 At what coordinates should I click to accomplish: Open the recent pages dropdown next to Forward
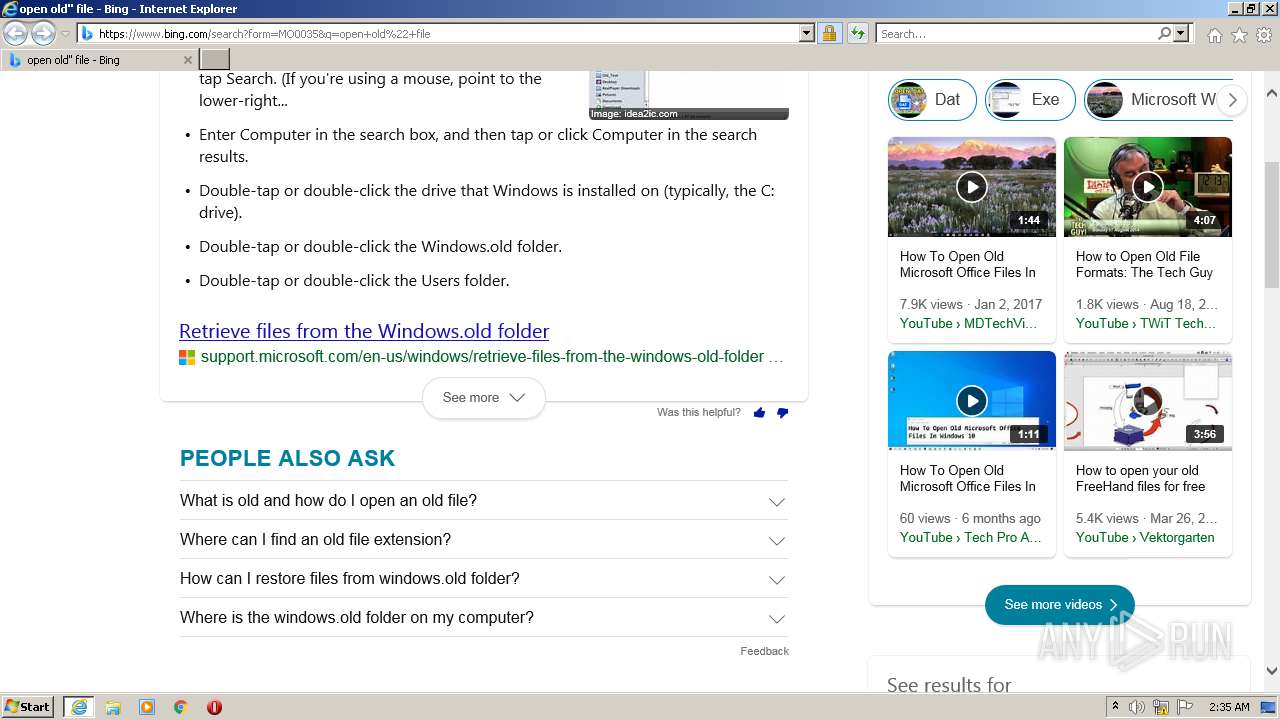tap(66, 34)
